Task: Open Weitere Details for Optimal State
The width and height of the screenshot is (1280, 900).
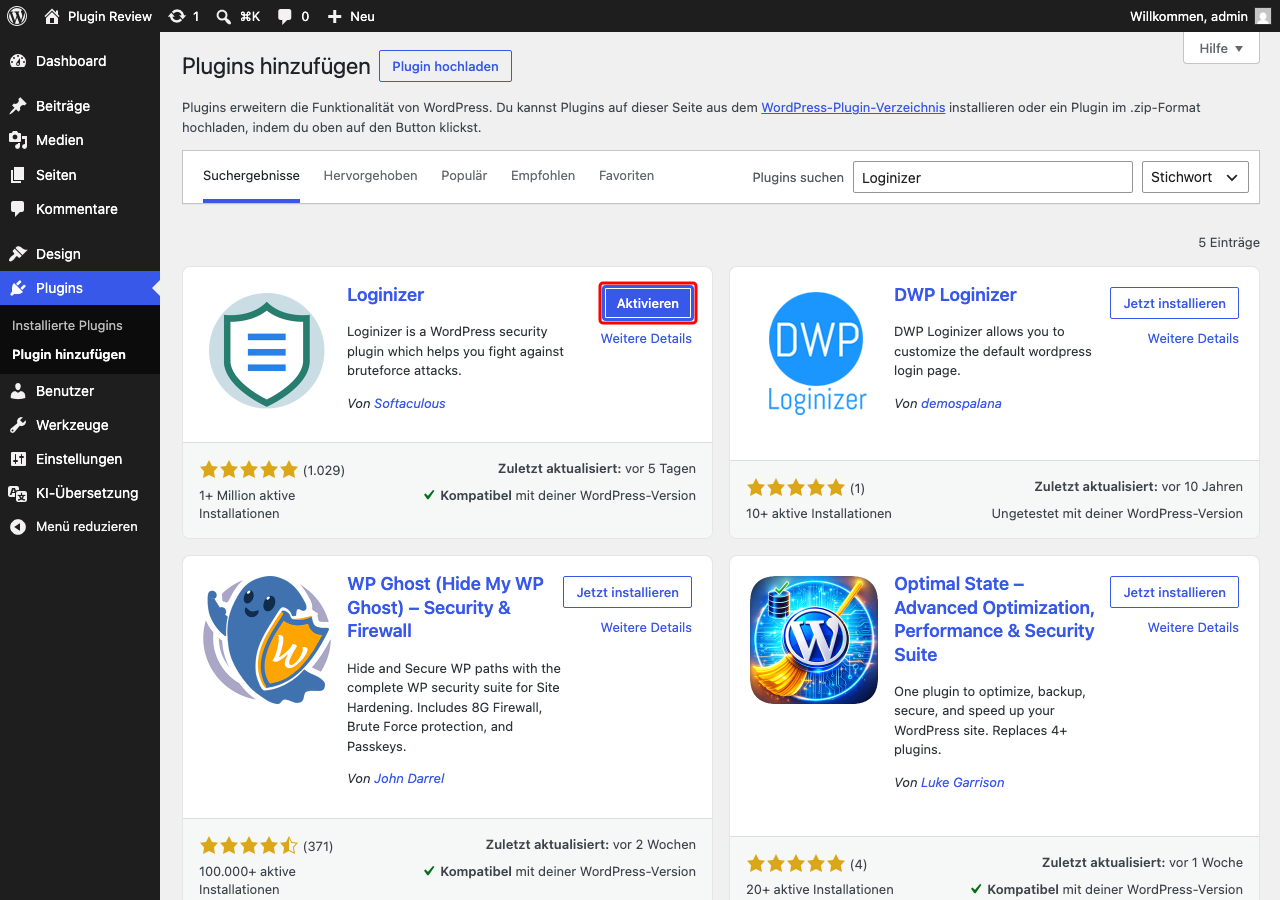Action: (1193, 628)
